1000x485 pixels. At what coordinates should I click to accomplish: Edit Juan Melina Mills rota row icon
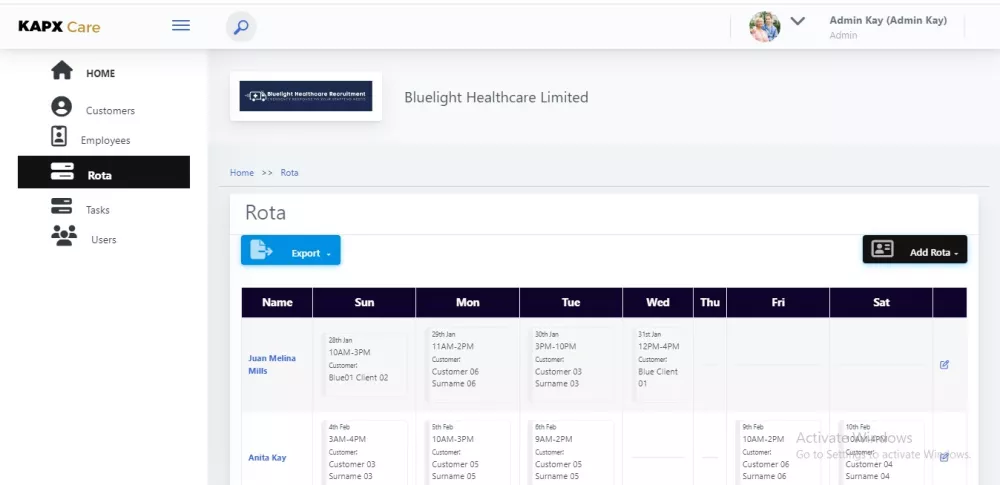point(945,364)
